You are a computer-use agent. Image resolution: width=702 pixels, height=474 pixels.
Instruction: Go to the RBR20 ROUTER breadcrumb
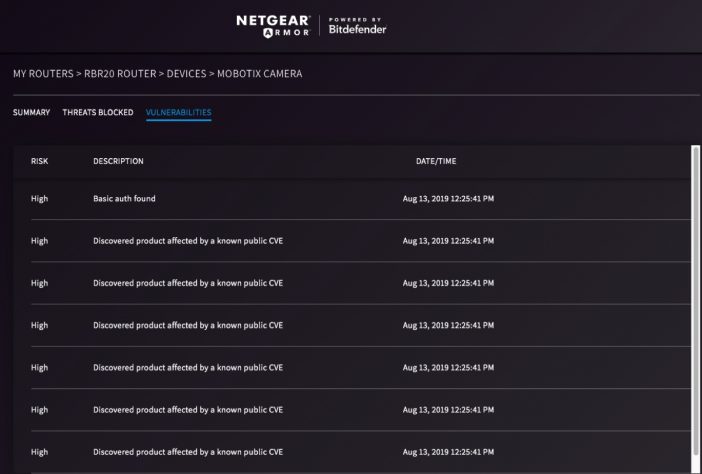tap(120, 74)
